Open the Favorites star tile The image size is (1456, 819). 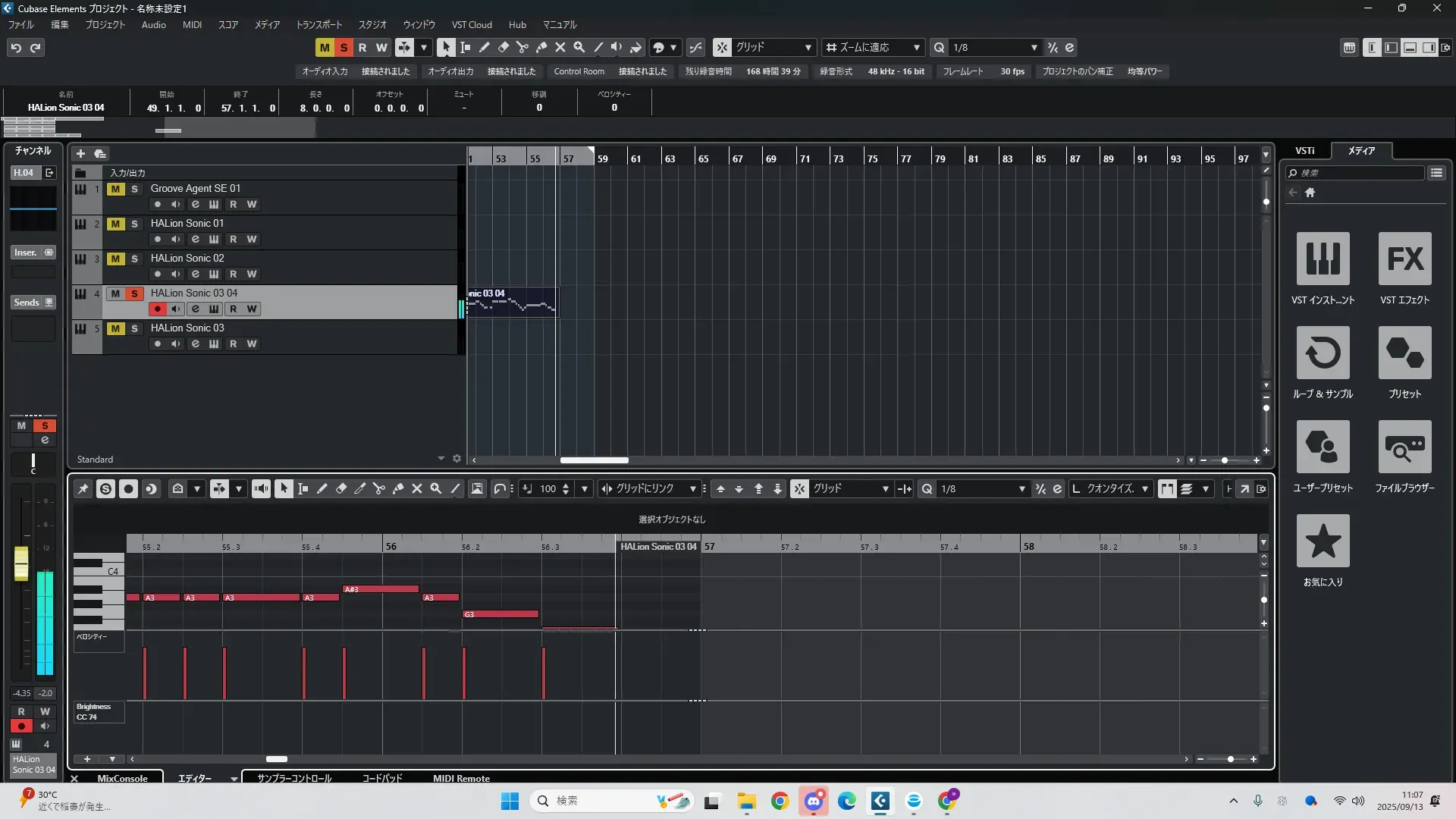(1323, 541)
